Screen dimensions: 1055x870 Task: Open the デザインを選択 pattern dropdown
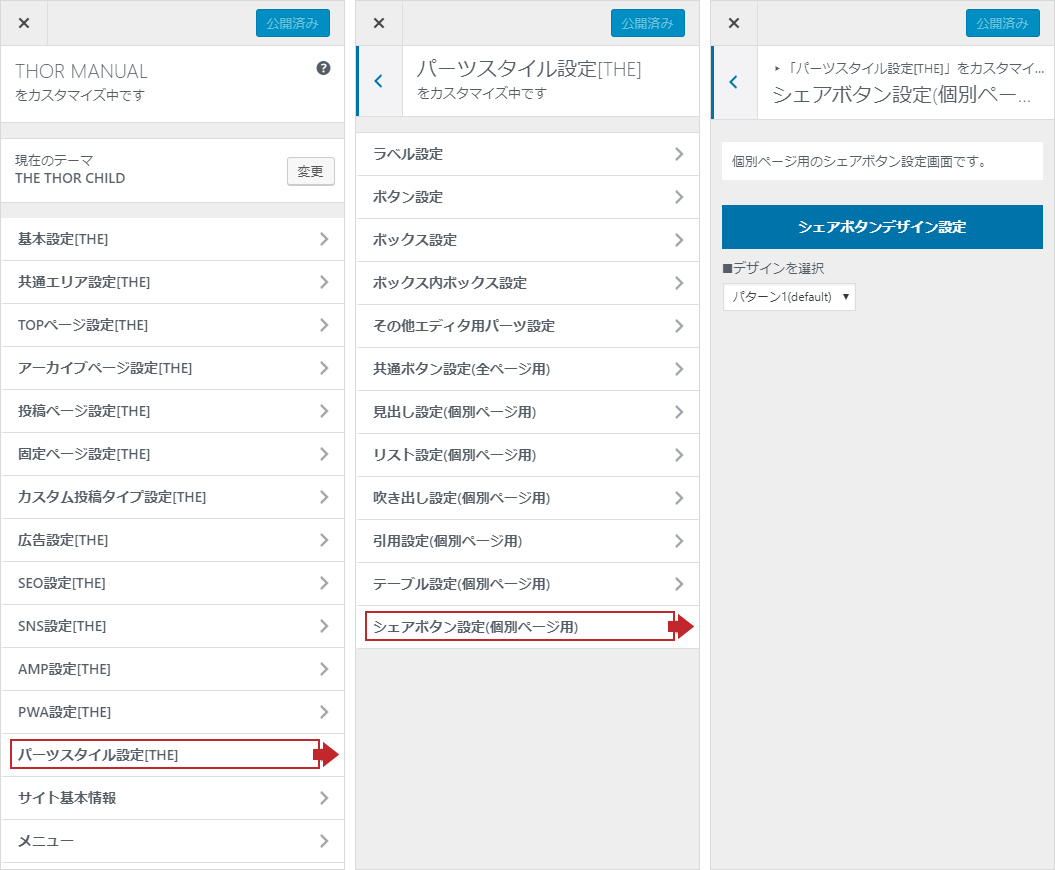(789, 297)
